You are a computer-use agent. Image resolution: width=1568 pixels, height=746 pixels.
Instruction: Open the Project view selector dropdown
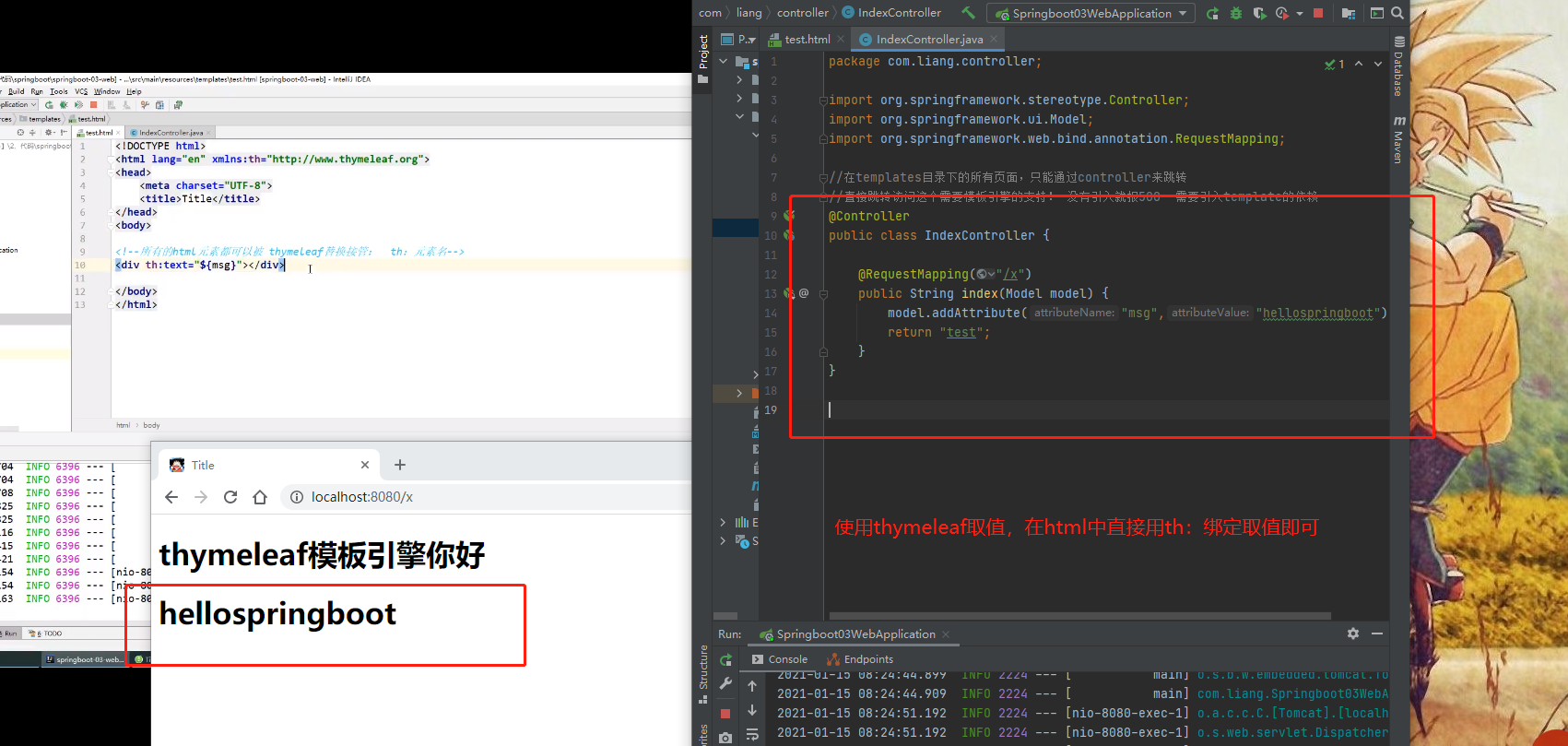click(738, 39)
